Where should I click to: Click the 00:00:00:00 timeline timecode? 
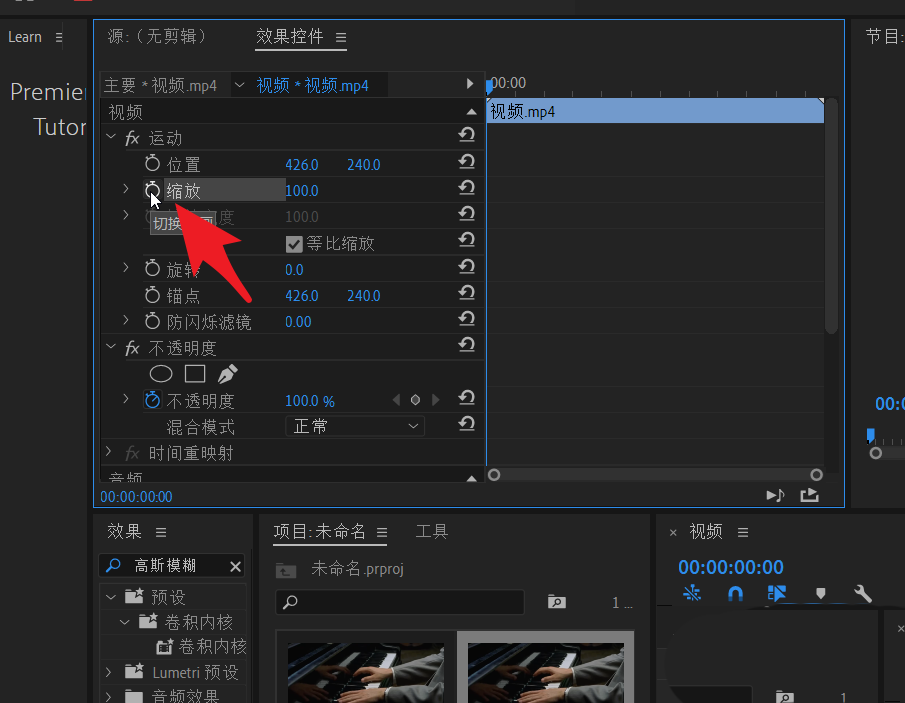tap(731, 567)
